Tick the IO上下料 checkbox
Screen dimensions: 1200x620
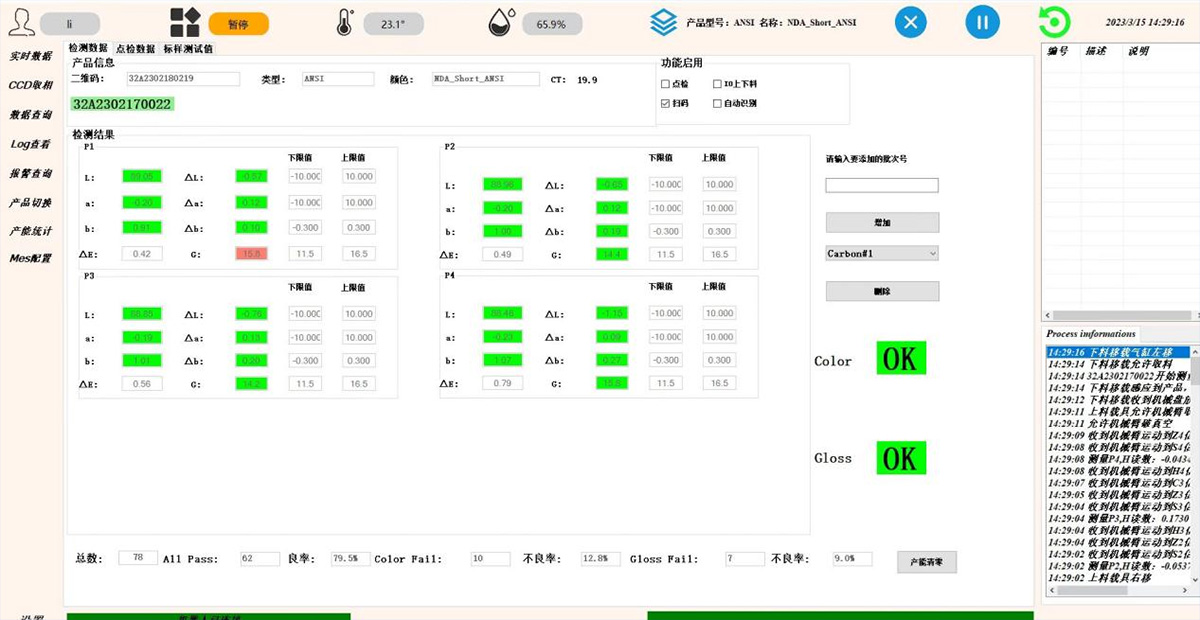click(x=717, y=85)
